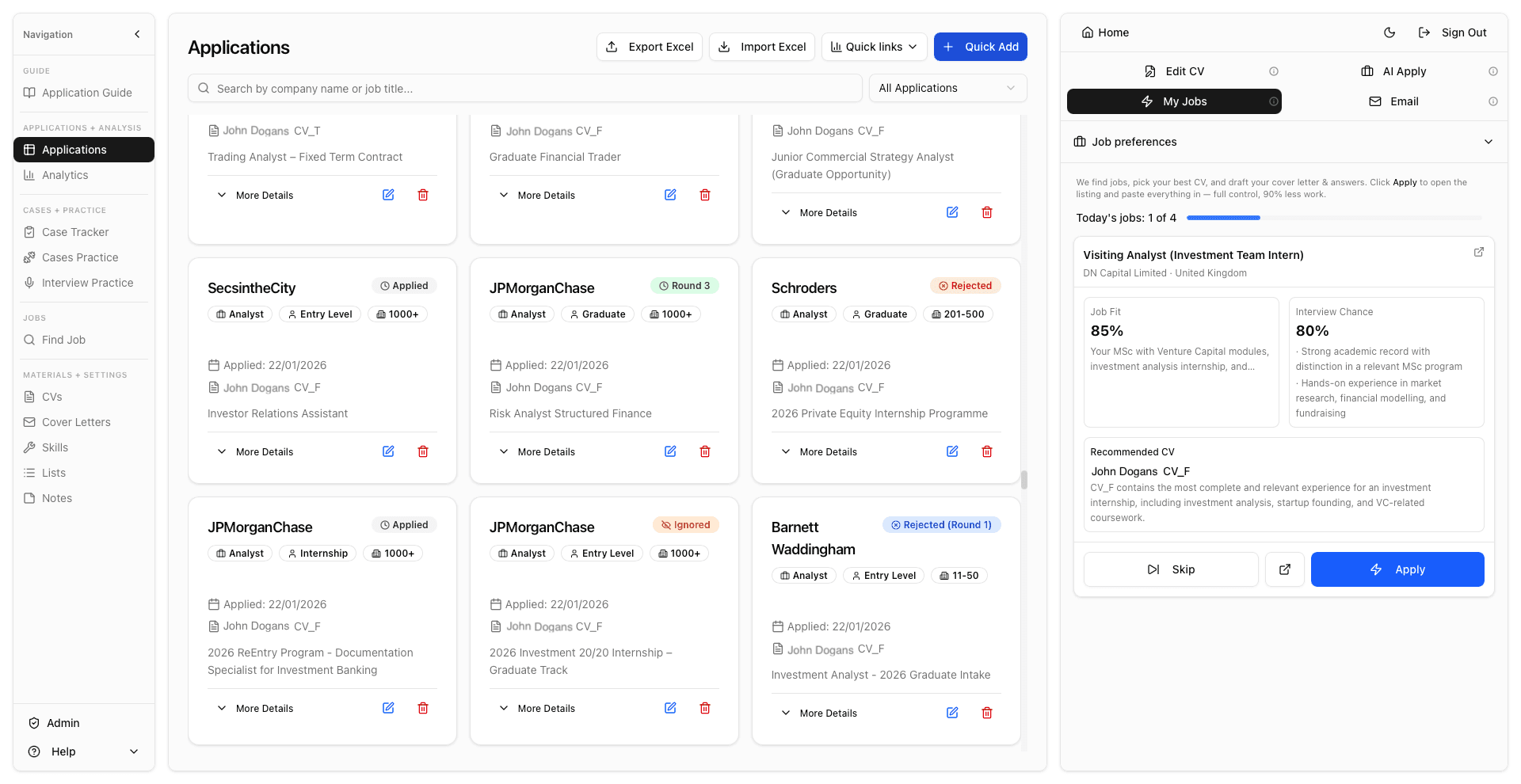Click the dark mode moon icon

click(1389, 32)
